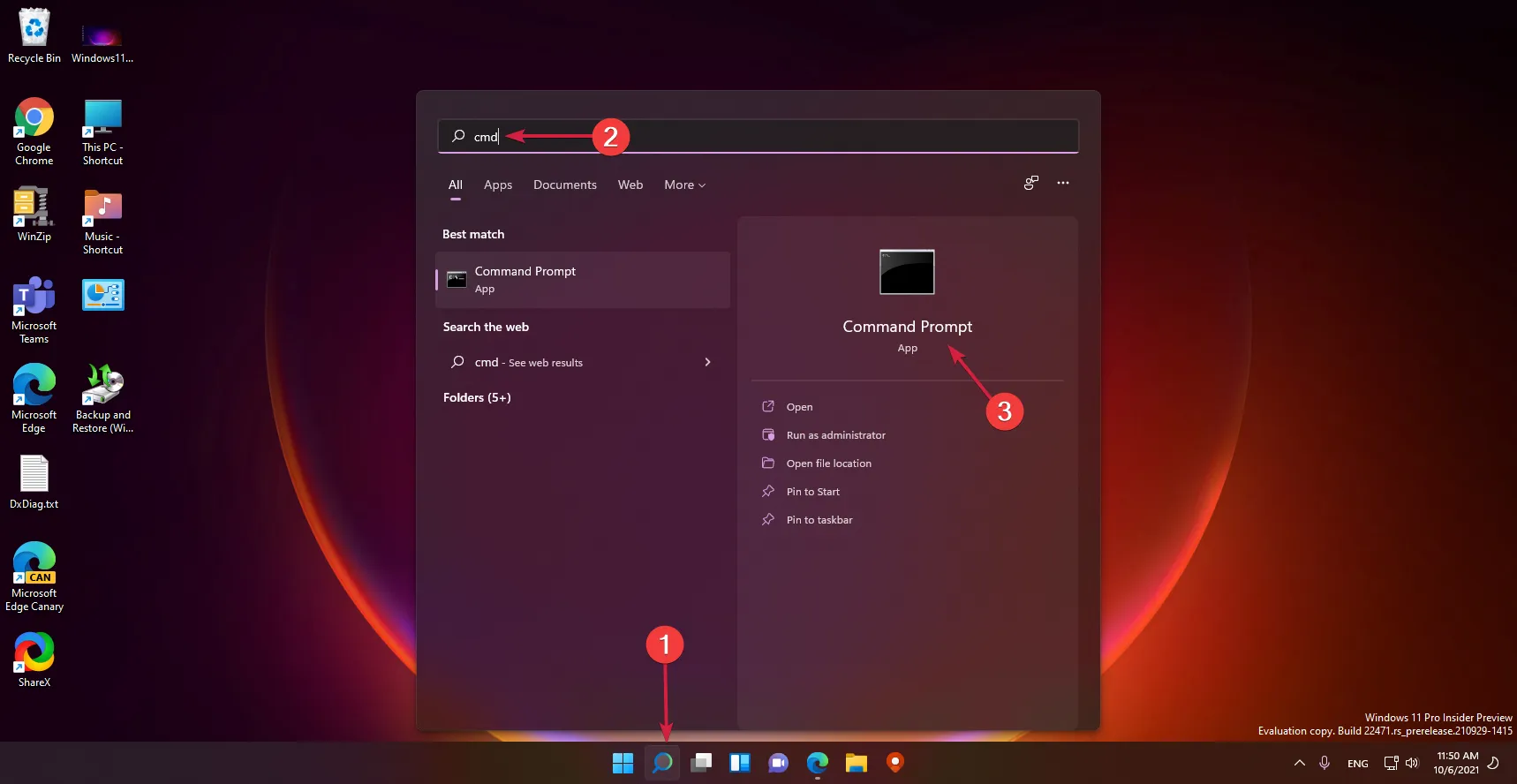1517x784 pixels.
Task: Expand cmd web results chevron arrow
Action: [x=707, y=362]
